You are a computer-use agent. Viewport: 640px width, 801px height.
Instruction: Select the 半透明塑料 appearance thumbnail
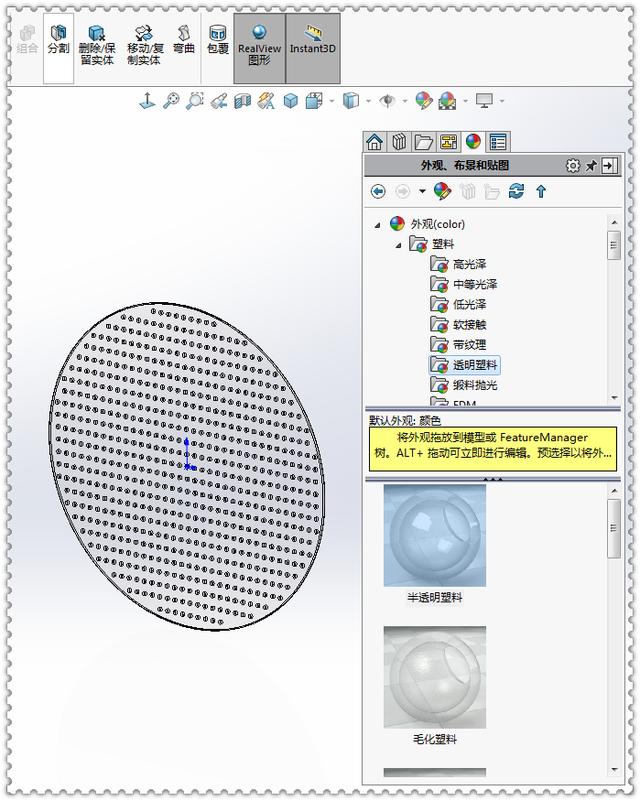435,535
